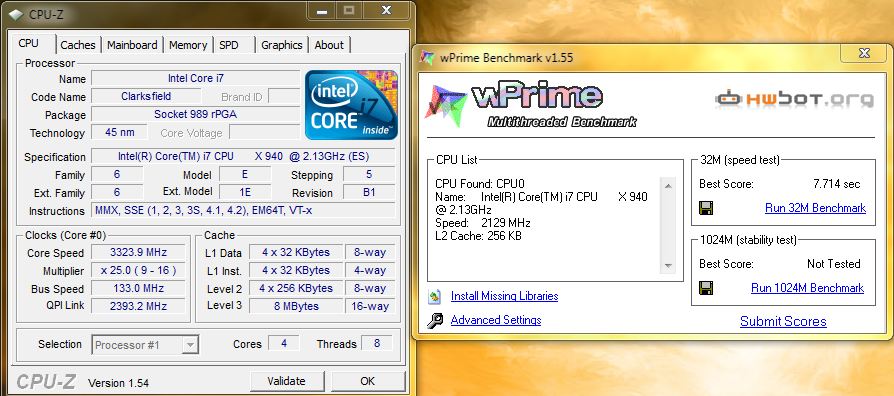This screenshot has width=894, height=396.
Task: Click the CPU-Z title bar icon
Action: click(15, 15)
